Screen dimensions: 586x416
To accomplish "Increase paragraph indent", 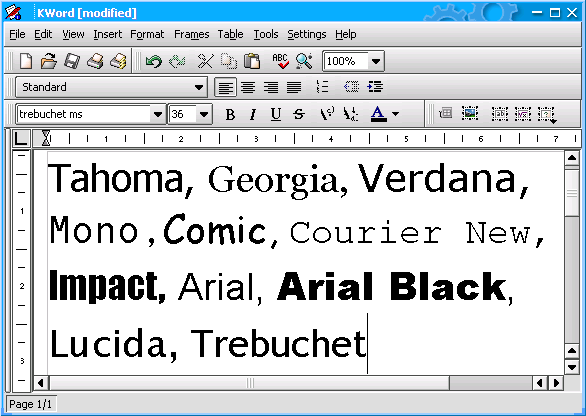I will (375, 87).
